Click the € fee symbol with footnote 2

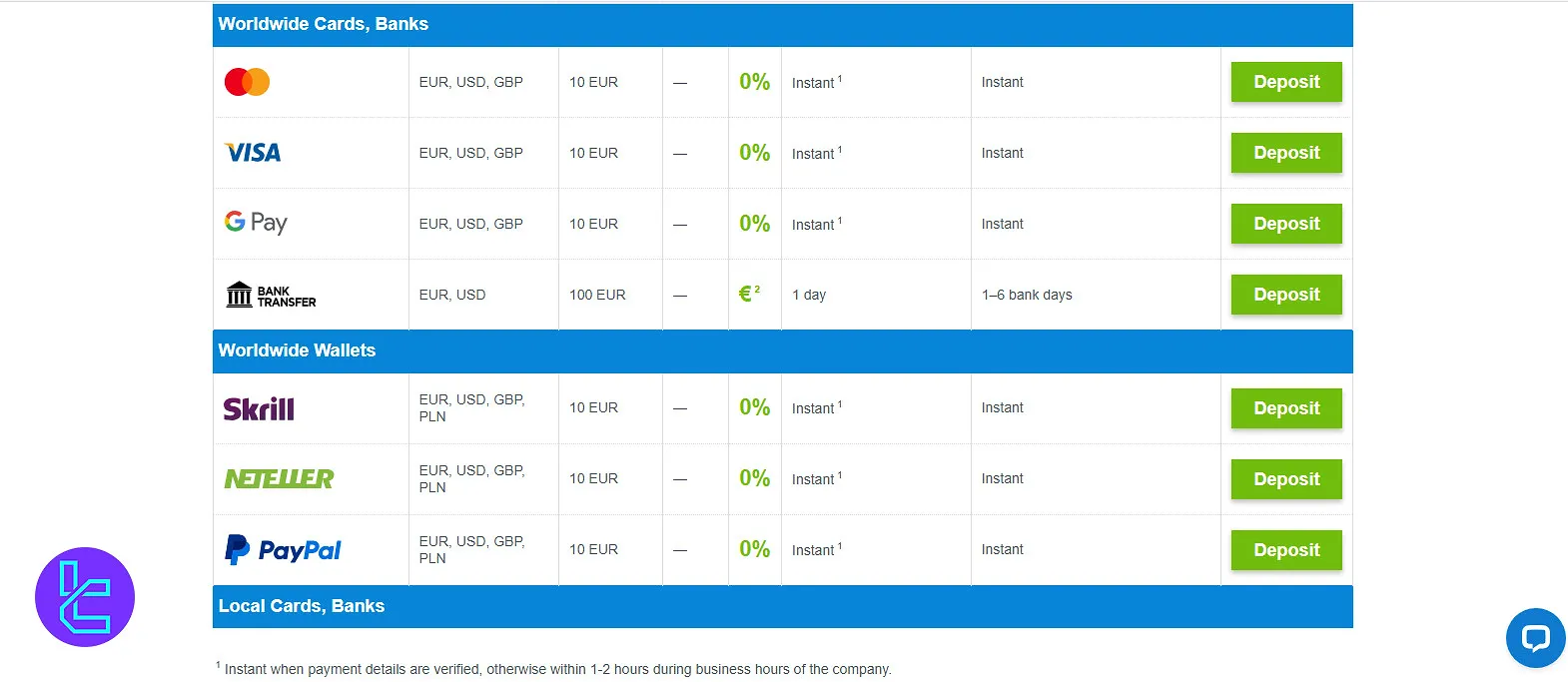click(749, 294)
